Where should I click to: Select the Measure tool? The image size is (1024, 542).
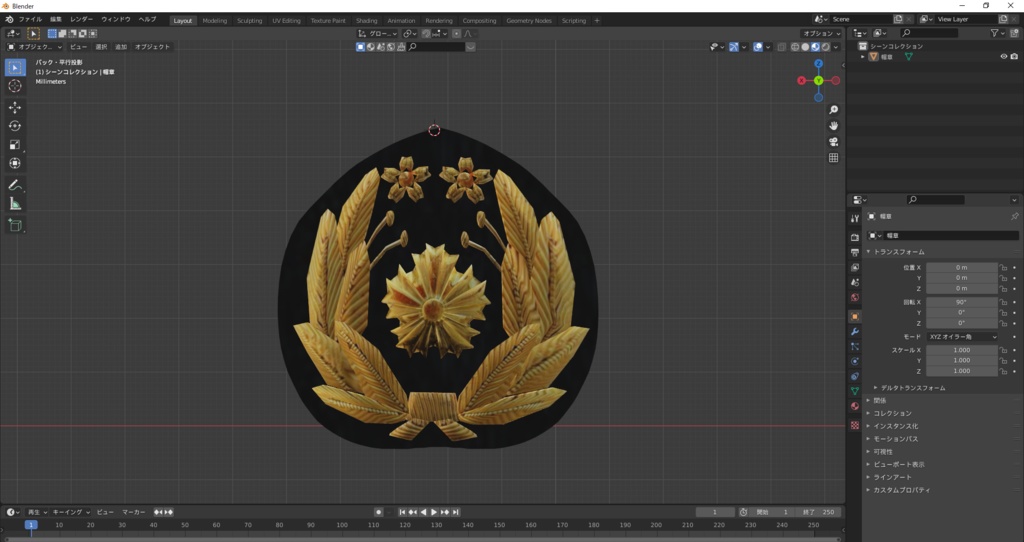pyautogui.click(x=15, y=204)
